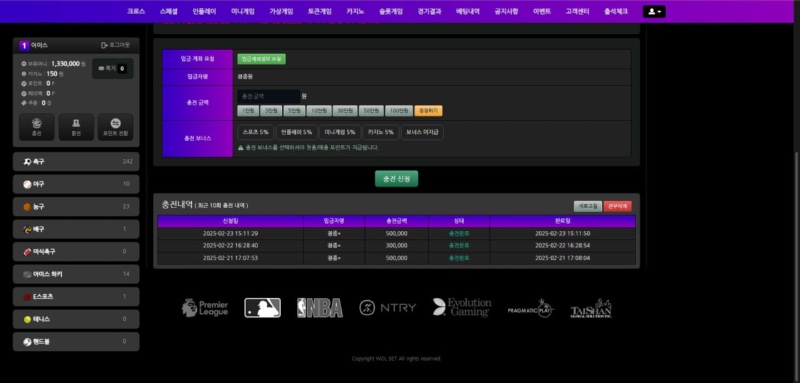Click the 포인트 전환 point conversion icon
The height and width of the screenshot is (383, 800).
click(x=115, y=127)
